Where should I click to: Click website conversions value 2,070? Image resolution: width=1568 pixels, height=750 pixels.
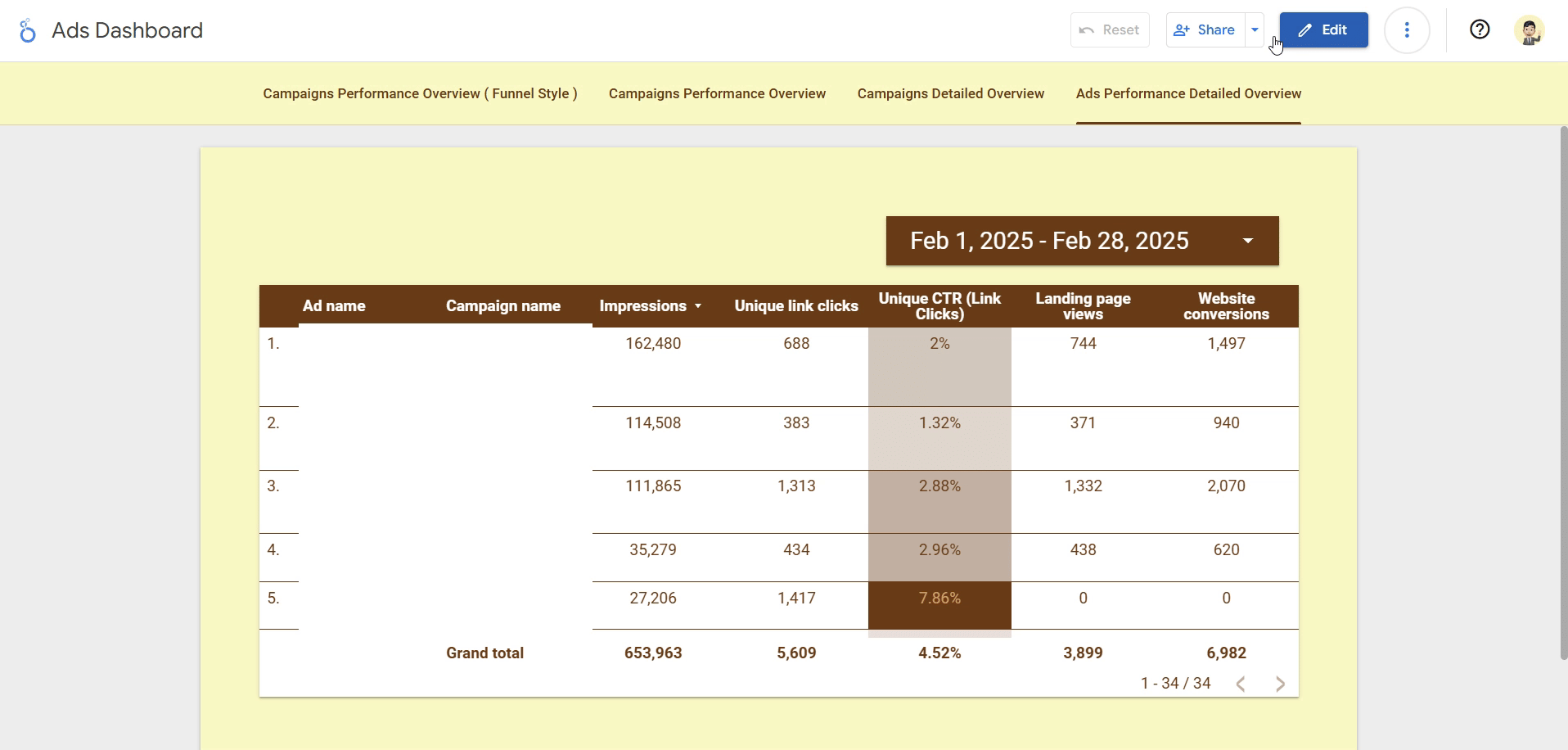[1226, 486]
